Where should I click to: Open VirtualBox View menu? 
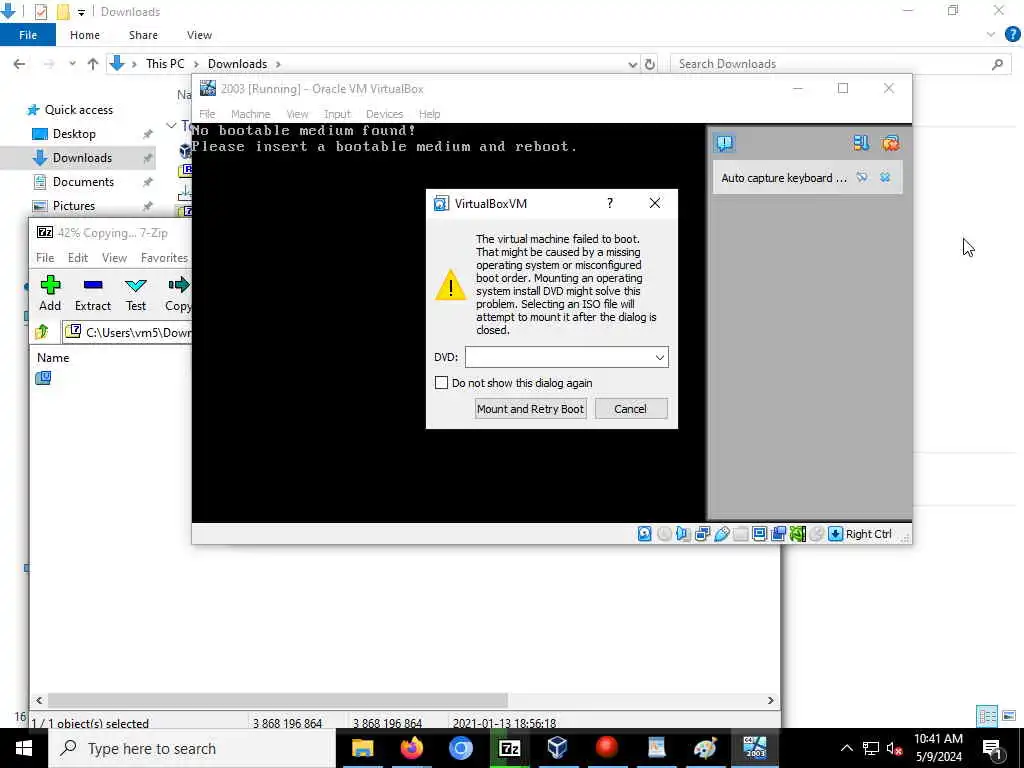(x=297, y=114)
